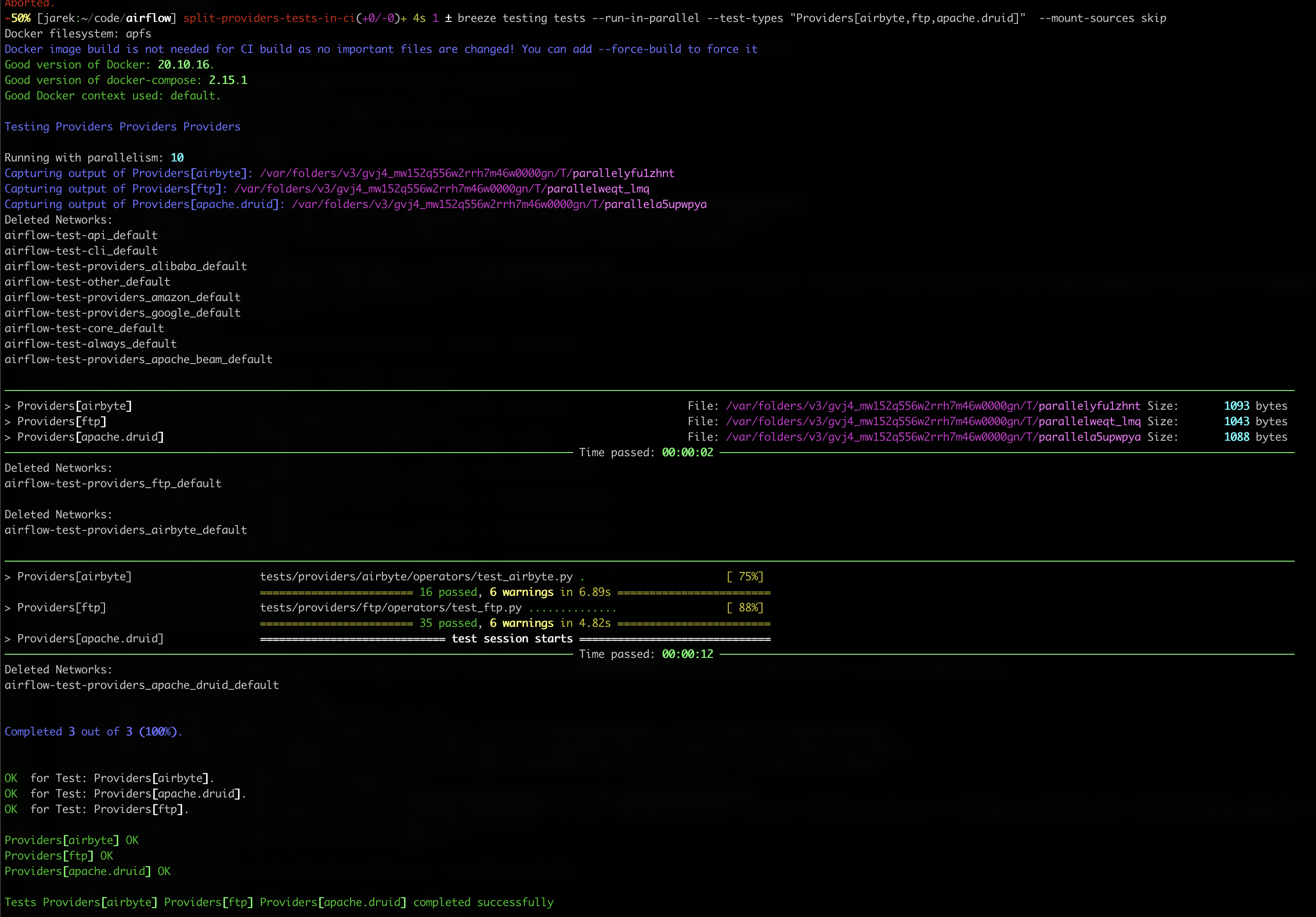The width and height of the screenshot is (1316, 917).
Task: Click the final 'completed successfully' message
Action: [x=483, y=902]
